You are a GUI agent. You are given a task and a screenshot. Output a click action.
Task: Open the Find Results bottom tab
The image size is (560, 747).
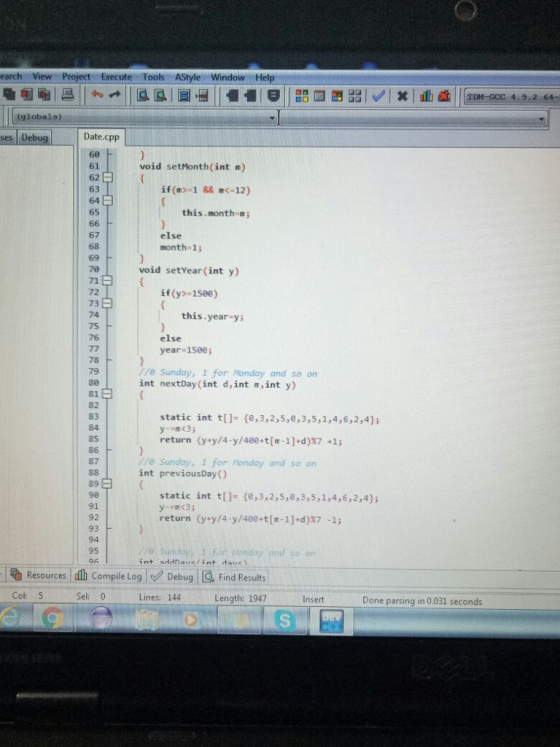click(234, 577)
